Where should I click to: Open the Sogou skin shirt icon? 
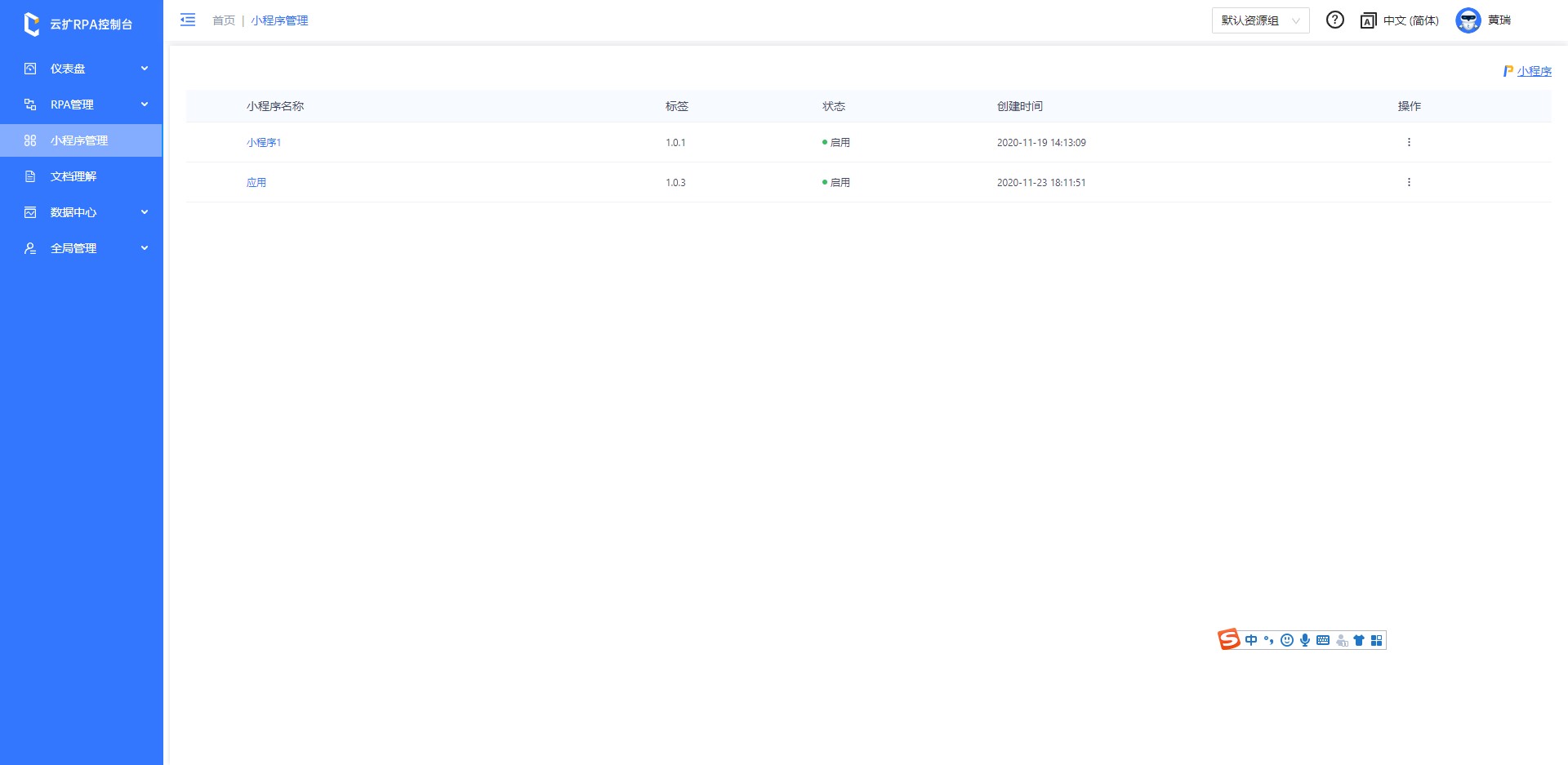pos(1359,640)
